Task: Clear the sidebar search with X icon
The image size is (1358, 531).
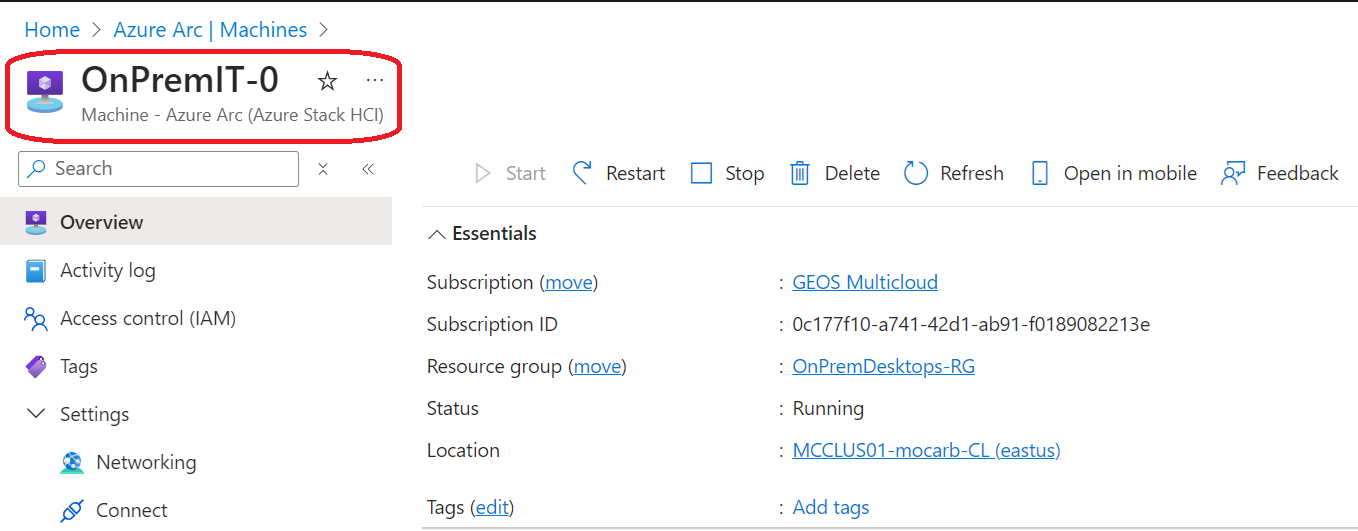Action: point(323,169)
